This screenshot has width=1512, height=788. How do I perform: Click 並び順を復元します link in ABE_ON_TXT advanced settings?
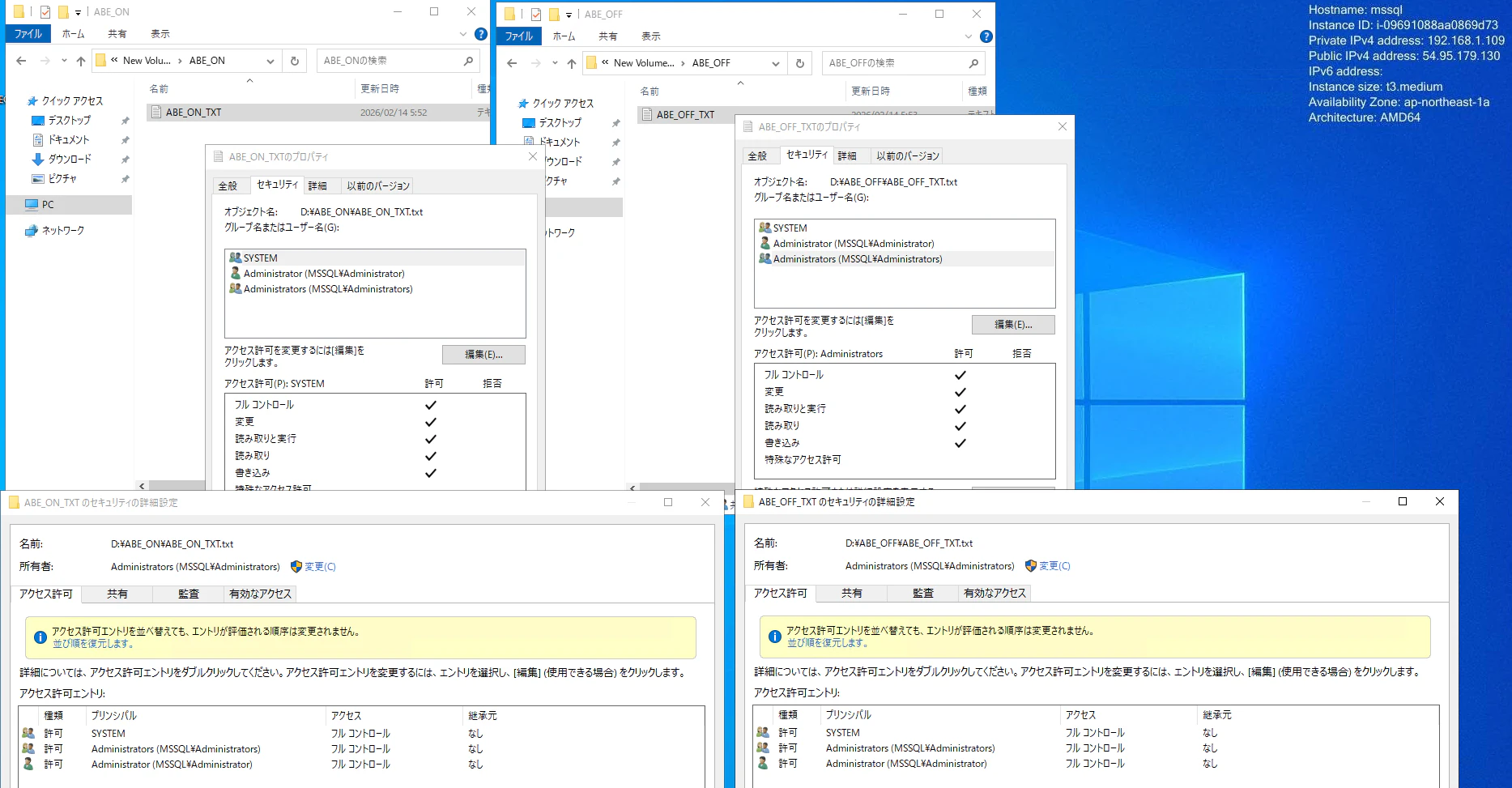(93, 644)
